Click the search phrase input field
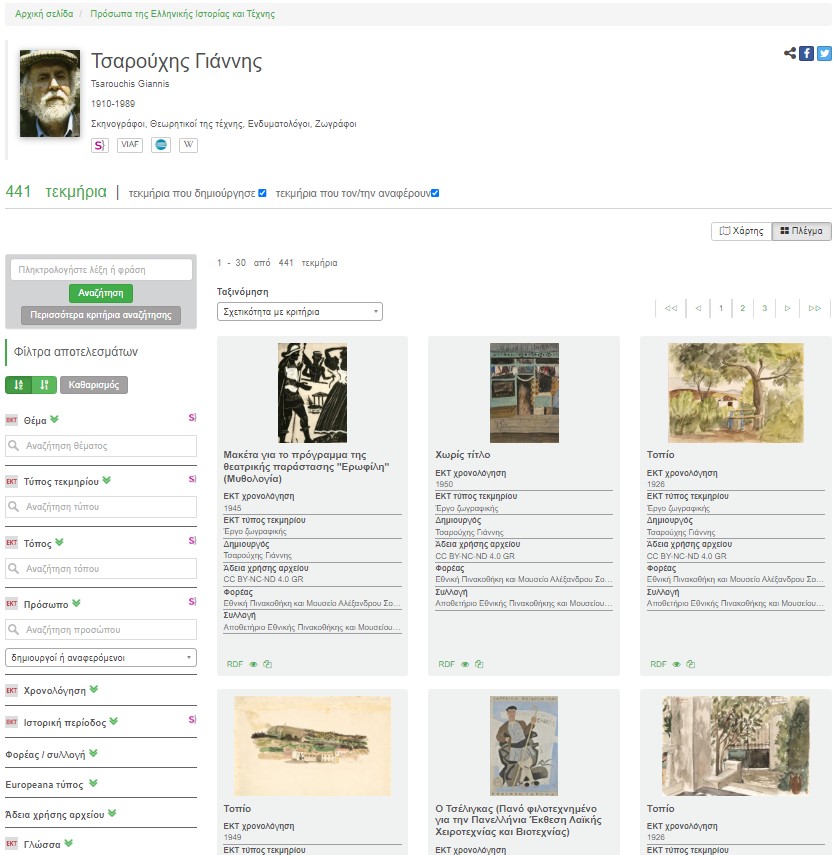The height and width of the screenshot is (855, 837). (101, 270)
